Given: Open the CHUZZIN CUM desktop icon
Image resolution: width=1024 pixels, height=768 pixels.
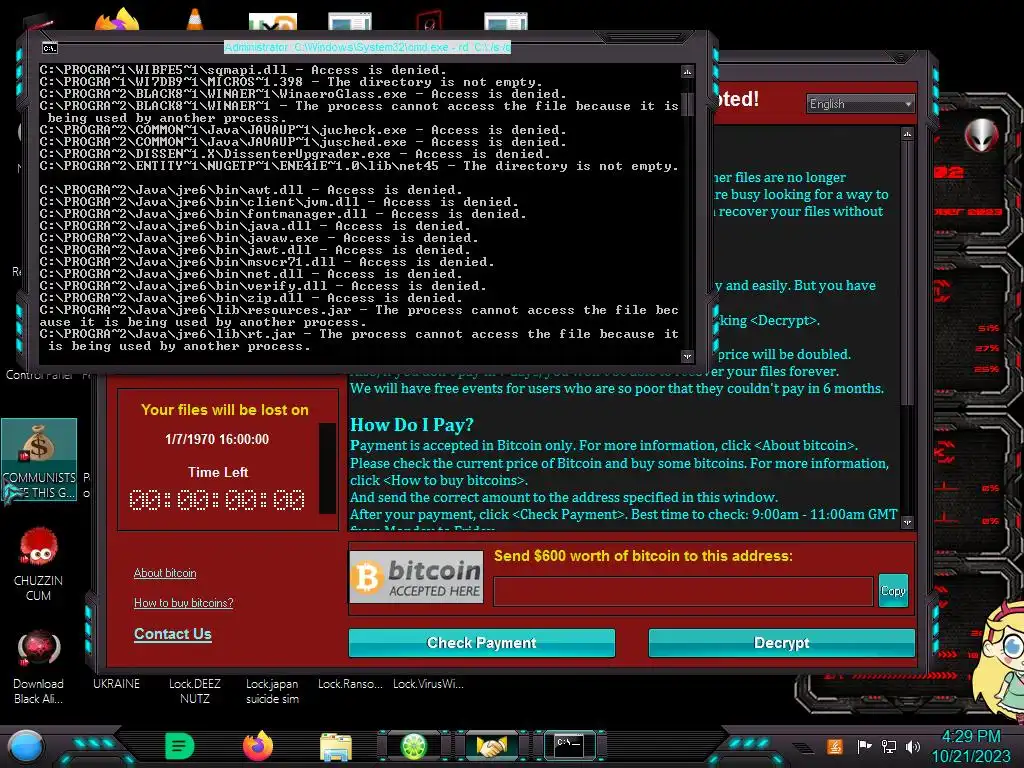Looking at the screenshot, I should 39,563.
